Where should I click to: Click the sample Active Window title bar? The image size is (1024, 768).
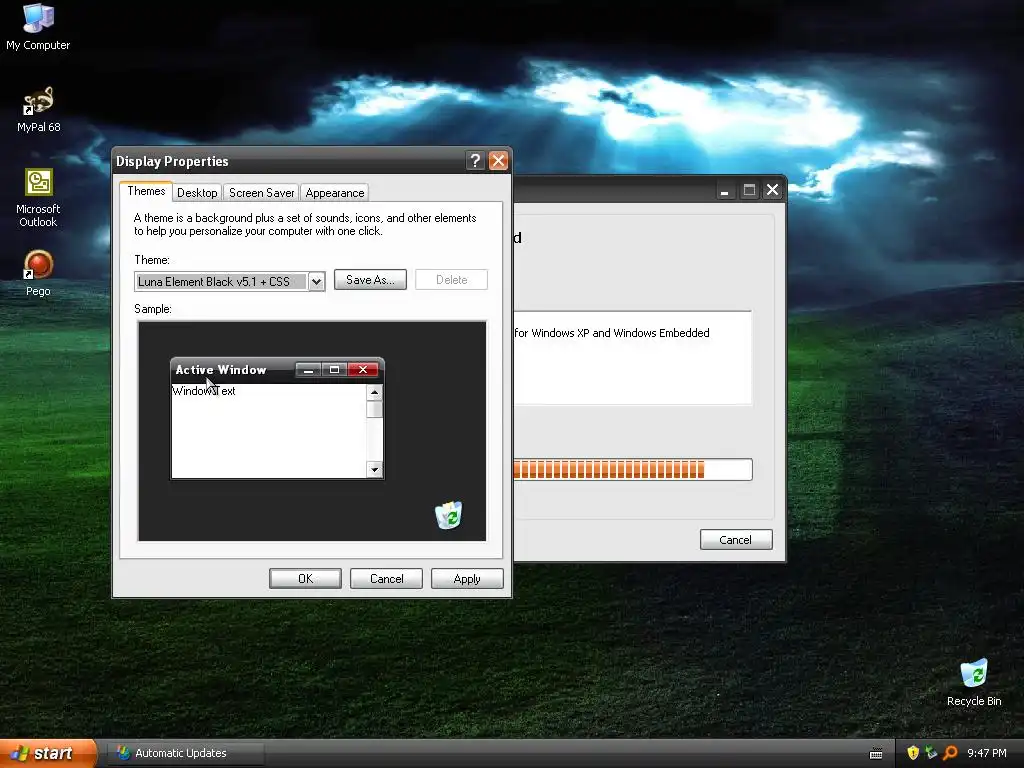(x=277, y=370)
